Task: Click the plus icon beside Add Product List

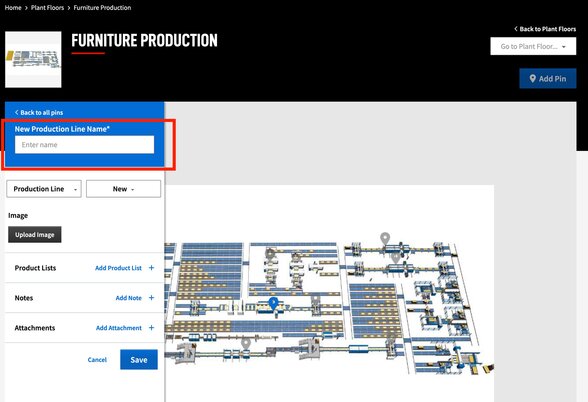Action: pos(152,268)
